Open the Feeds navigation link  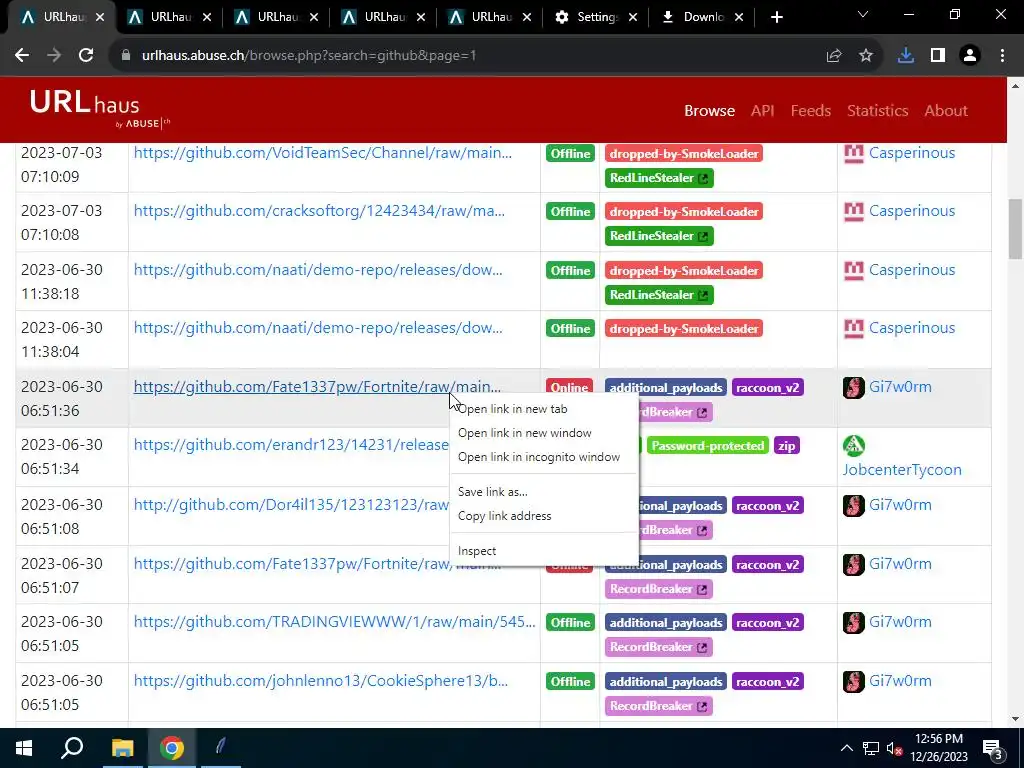pyautogui.click(x=810, y=110)
